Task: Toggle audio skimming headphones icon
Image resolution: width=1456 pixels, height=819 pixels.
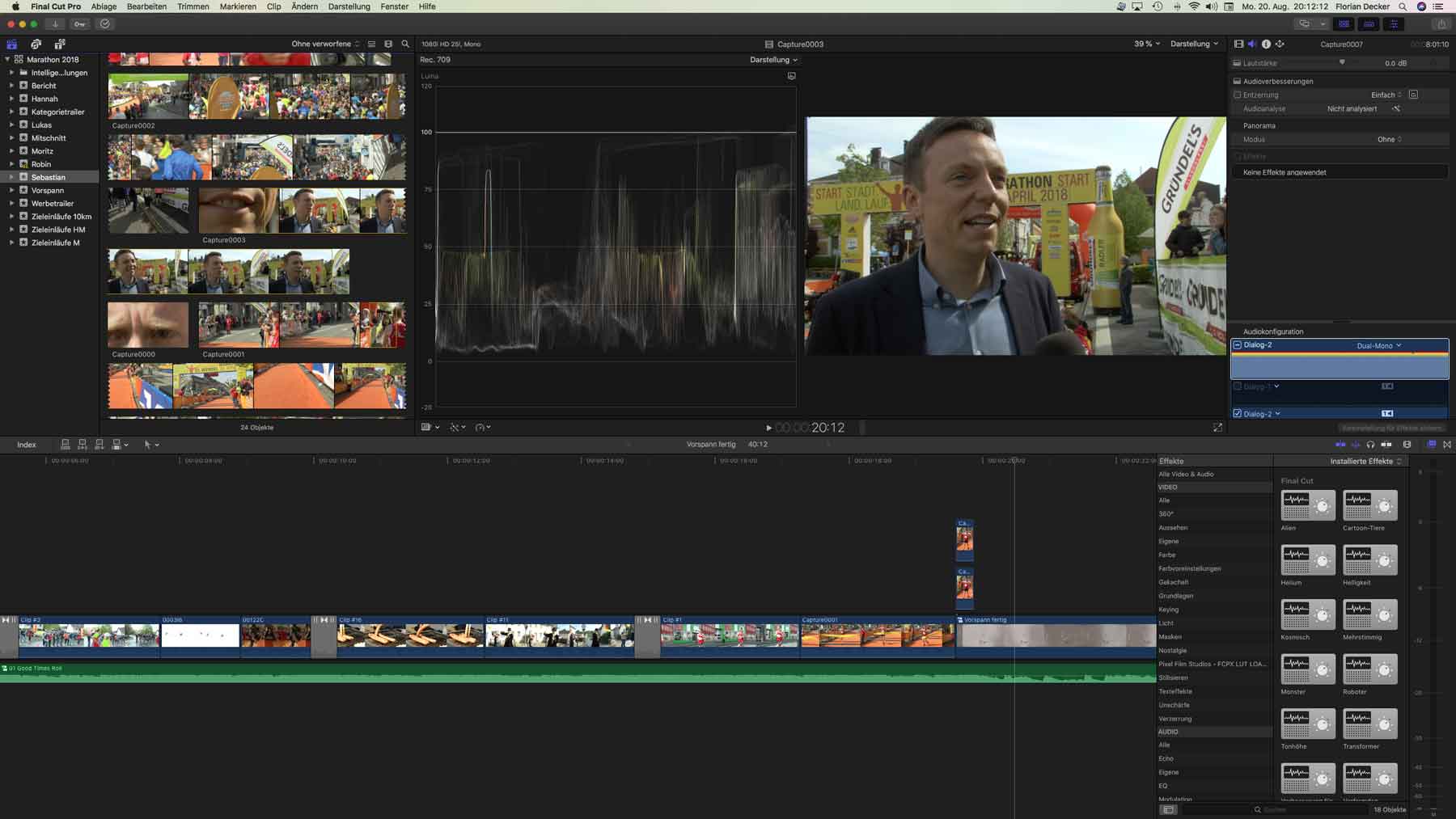Action: click(1370, 445)
